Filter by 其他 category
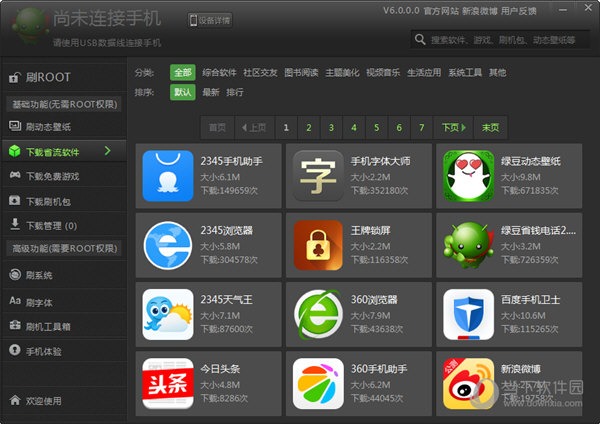Image resolution: width=600 pixels, height=424 pixels. [x=497, y=72]
